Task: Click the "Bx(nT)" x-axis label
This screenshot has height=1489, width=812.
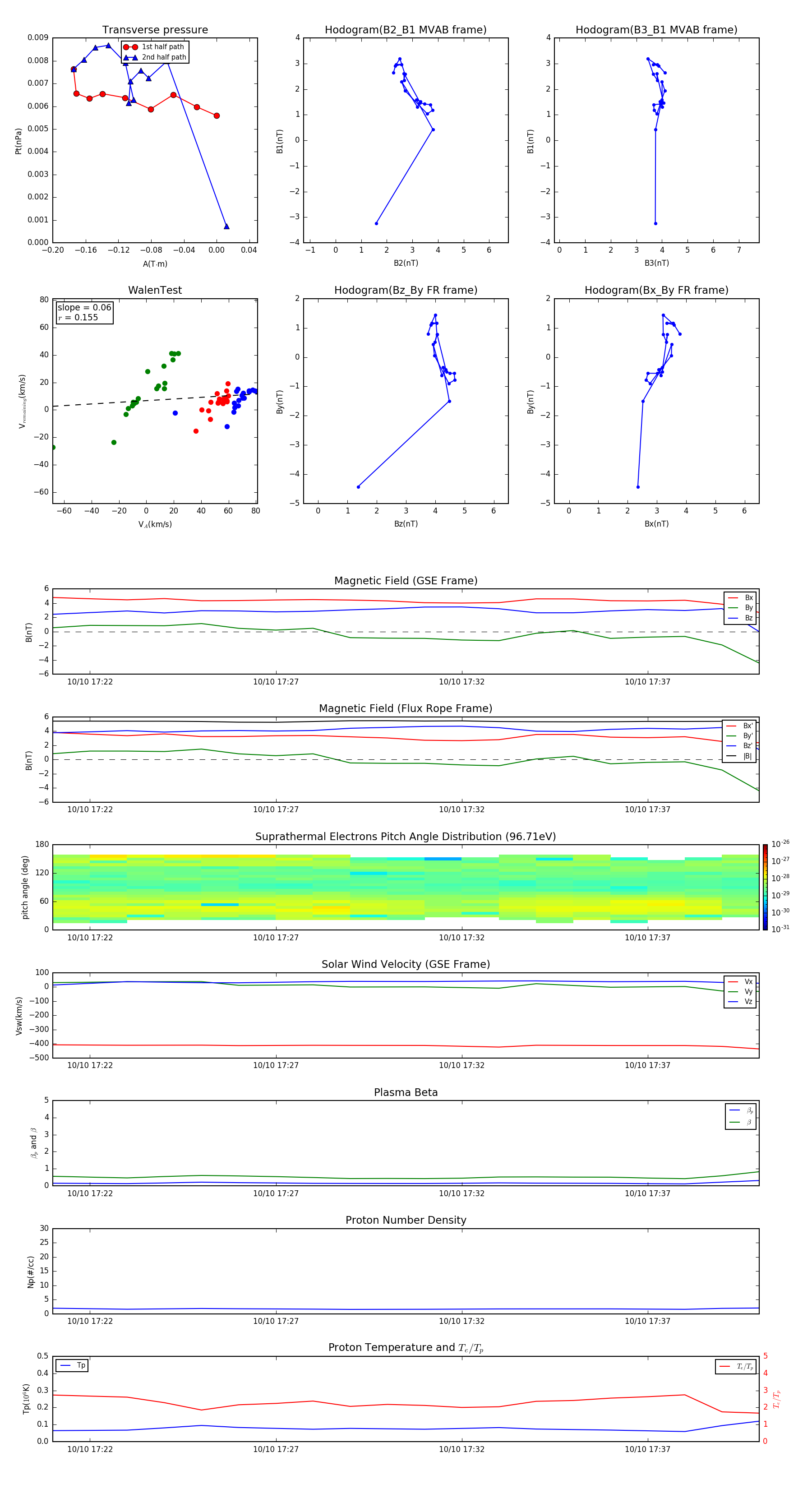Action: coord(656,524)
